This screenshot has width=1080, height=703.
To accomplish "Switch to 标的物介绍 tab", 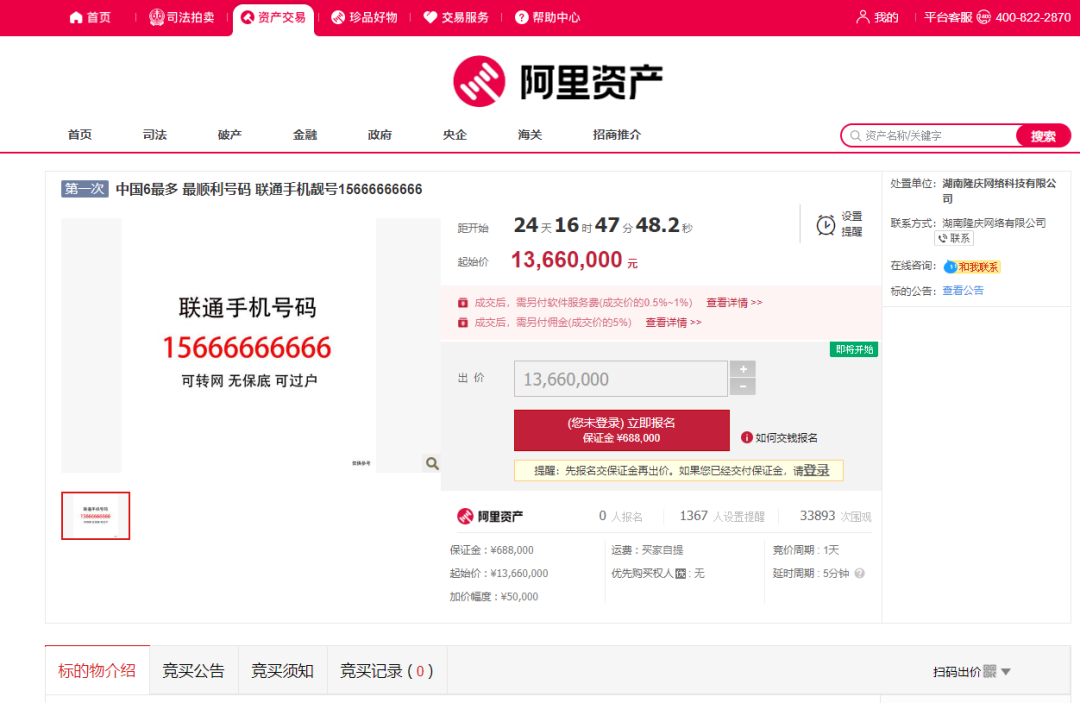I will [97, 670].
